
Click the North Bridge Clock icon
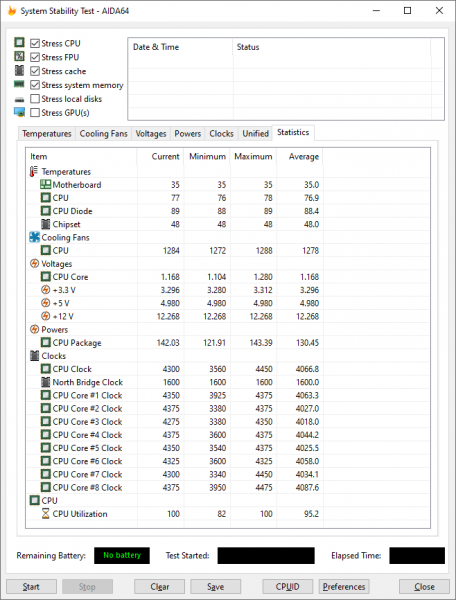[x=46, y=382]
